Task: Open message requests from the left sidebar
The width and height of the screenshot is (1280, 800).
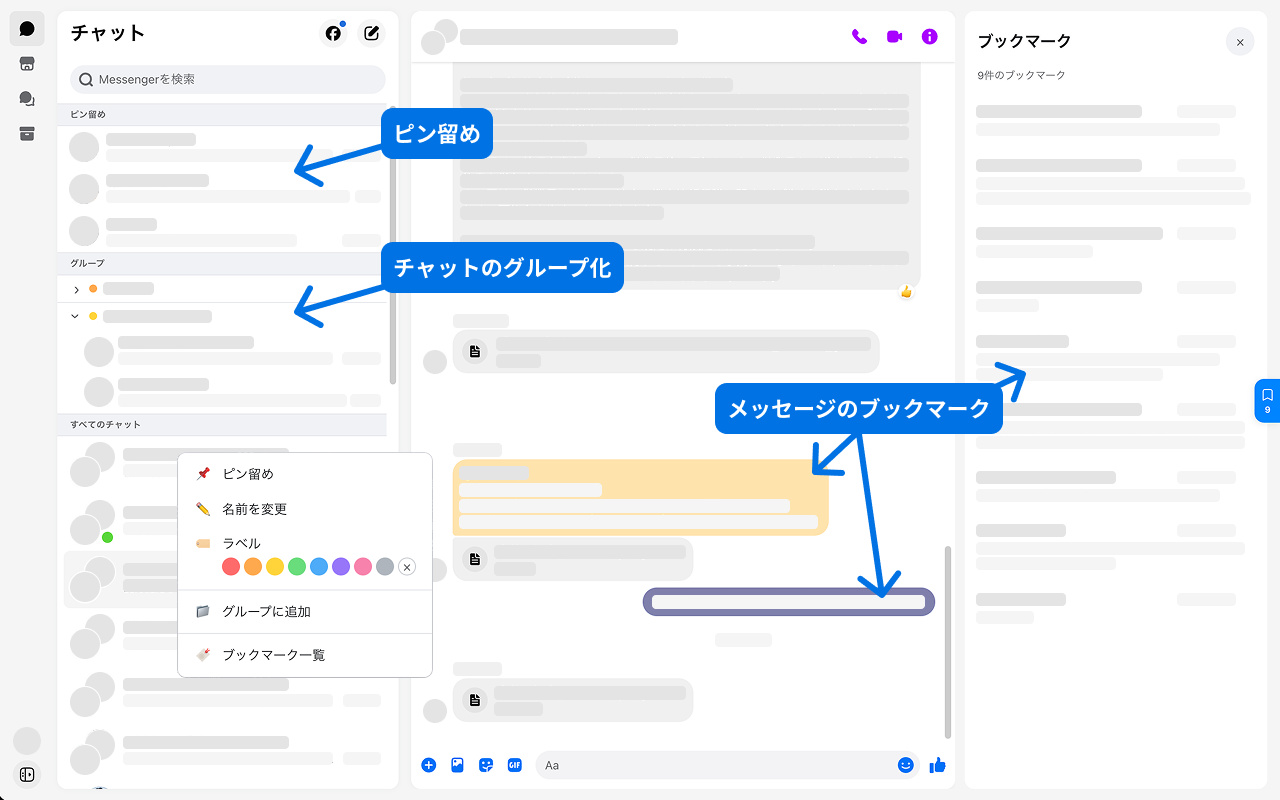Action: (27, 99)
